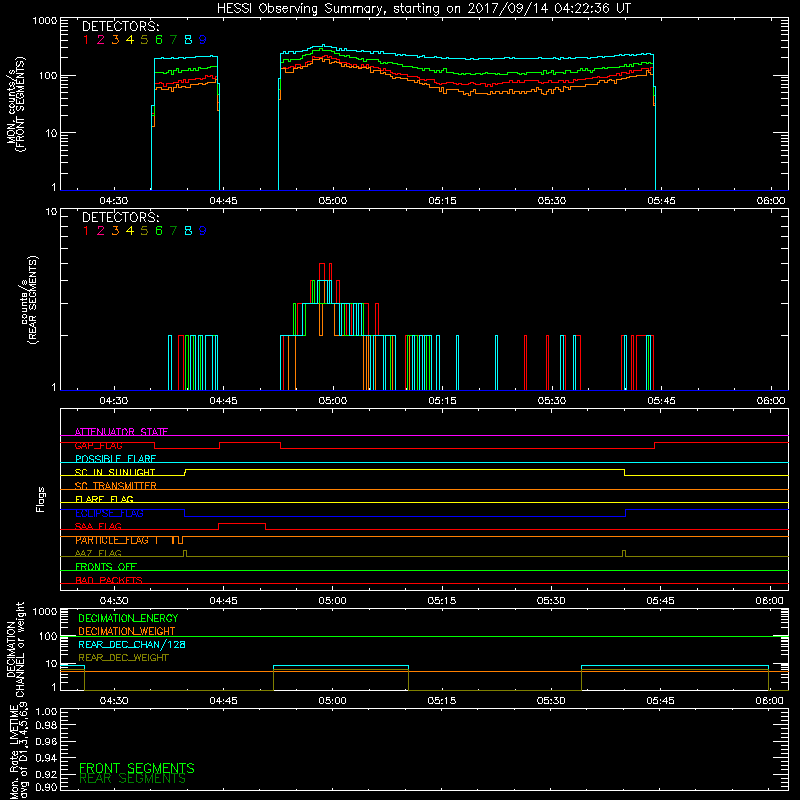Screen dimensions: 800x800
Task: Select the GAP_FLAG label
Action: click(x=98, y=445)
